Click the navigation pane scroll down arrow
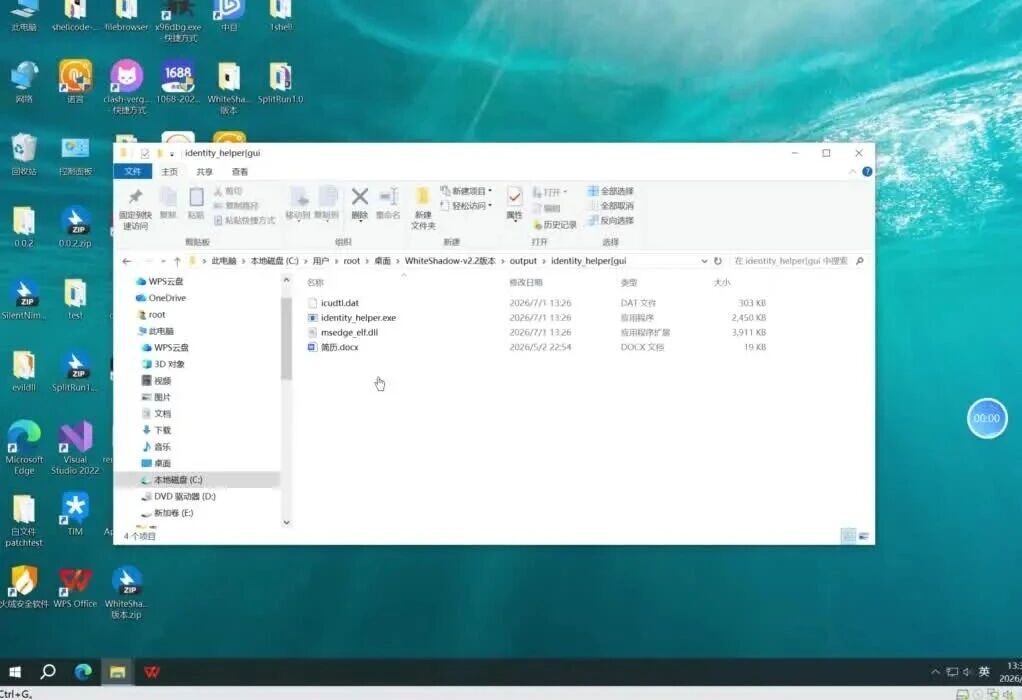 pos(286,522)
